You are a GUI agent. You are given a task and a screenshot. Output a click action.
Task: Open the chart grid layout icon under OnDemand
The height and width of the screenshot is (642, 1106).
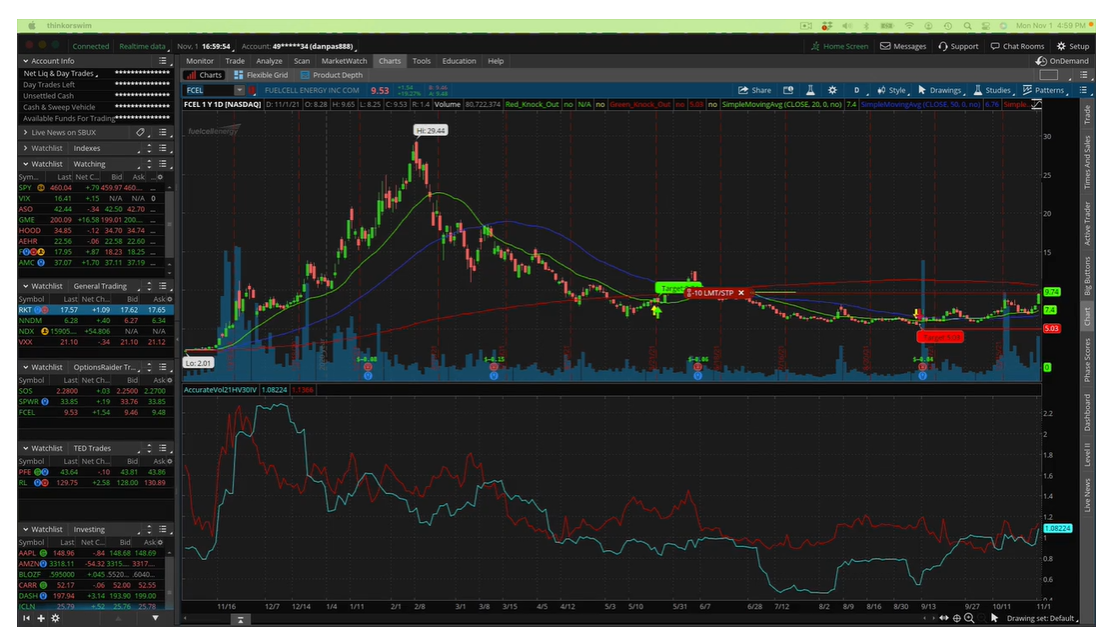pyautogui.click(x=1049, y=75)
